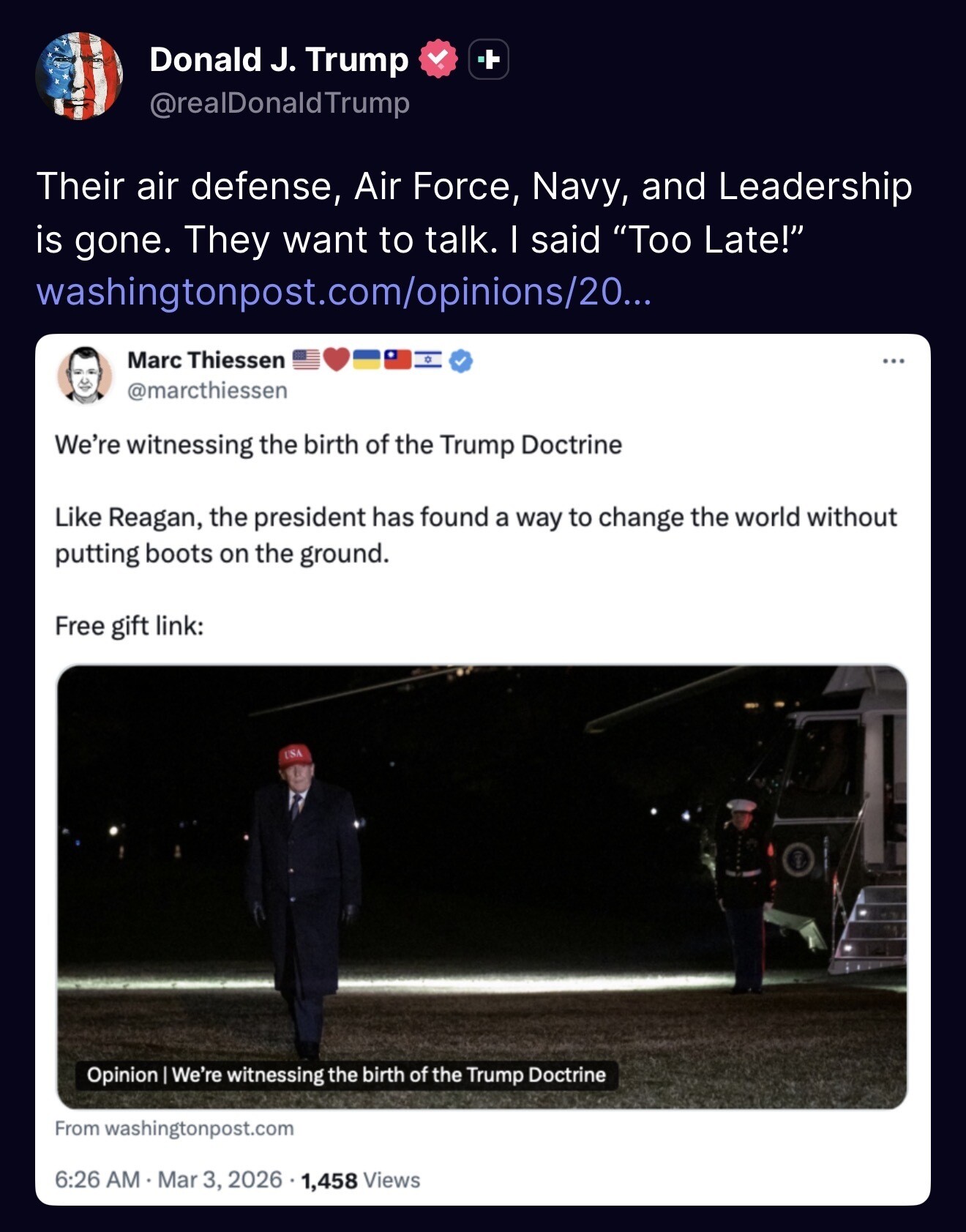Open Marc Thiessen's sketched profile picture

click(85, 375)
